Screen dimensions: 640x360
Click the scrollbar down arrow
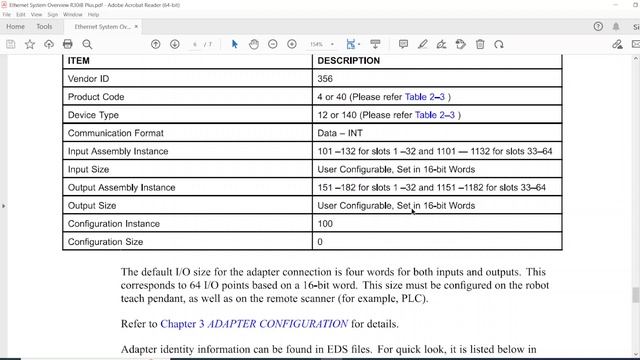coord(636,354)
